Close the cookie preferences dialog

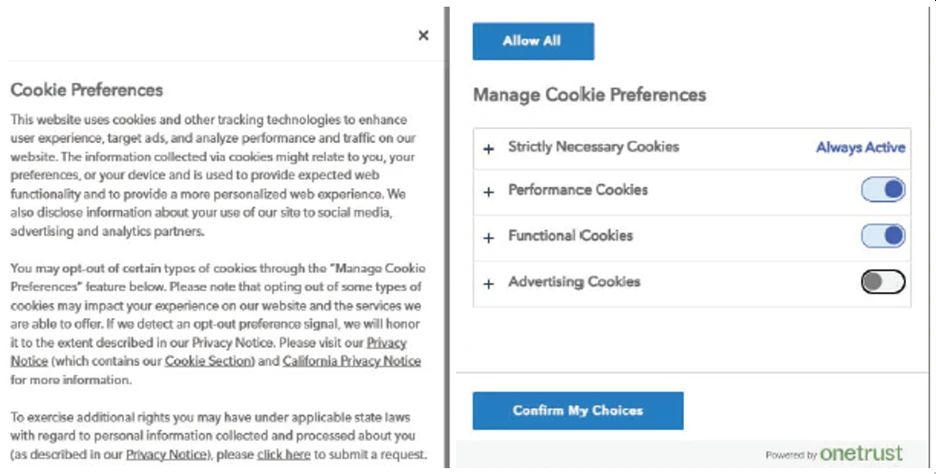coord(423,35)
